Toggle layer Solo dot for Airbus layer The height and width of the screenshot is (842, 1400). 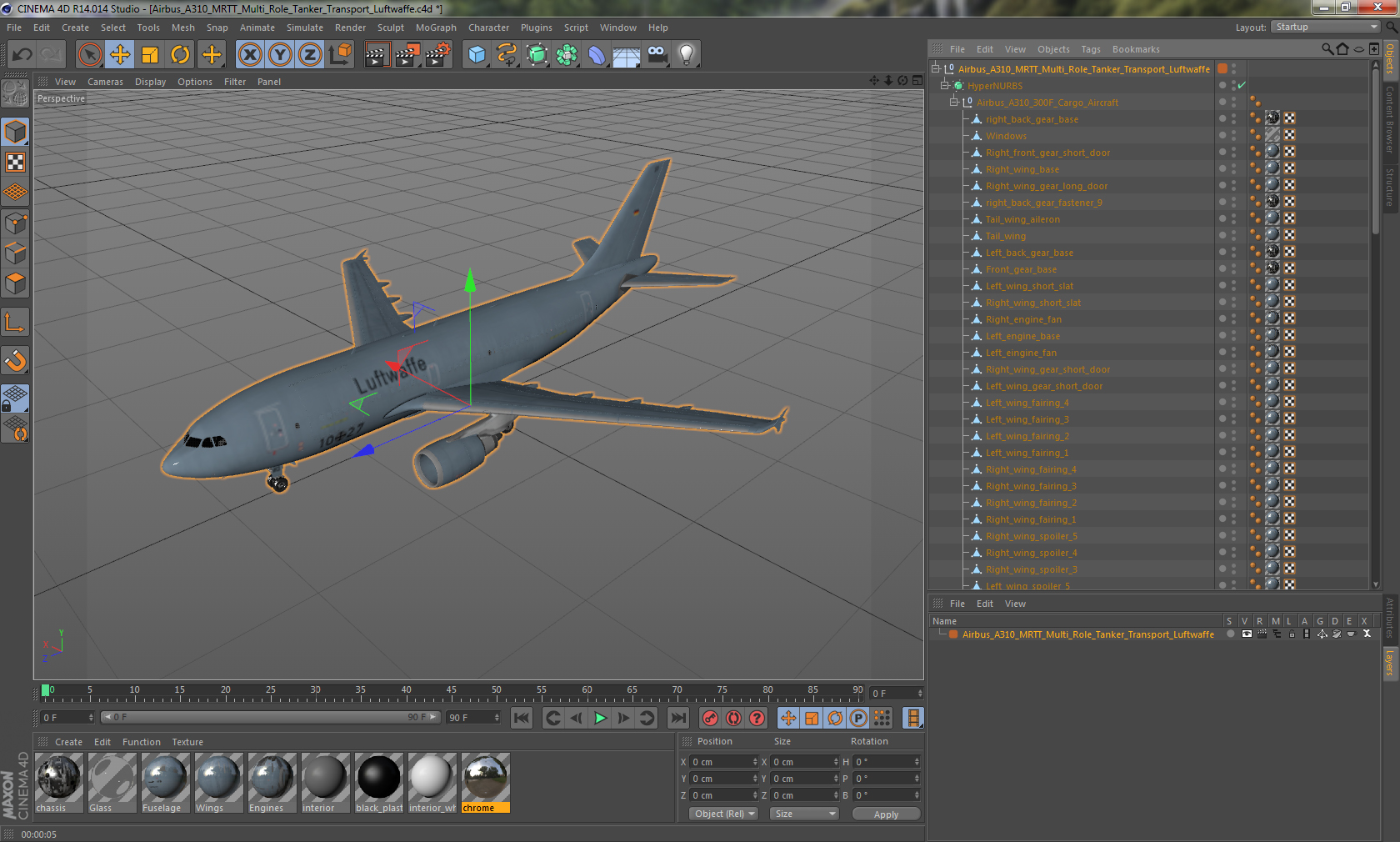pyautogui.click(x=1230, y=634)
